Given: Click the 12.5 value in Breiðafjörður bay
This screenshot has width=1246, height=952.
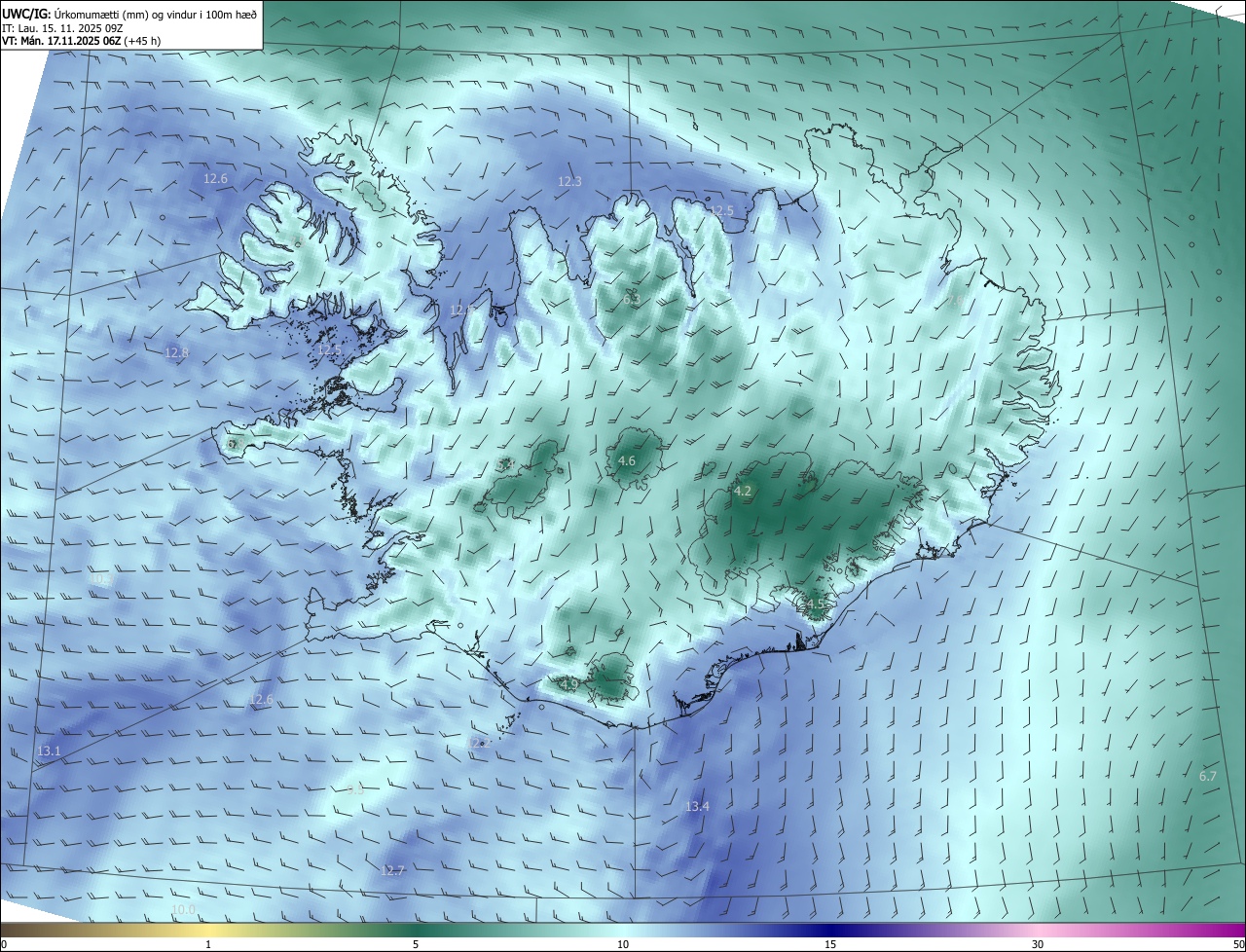Looking at the screenshot, I should [329, 350].
